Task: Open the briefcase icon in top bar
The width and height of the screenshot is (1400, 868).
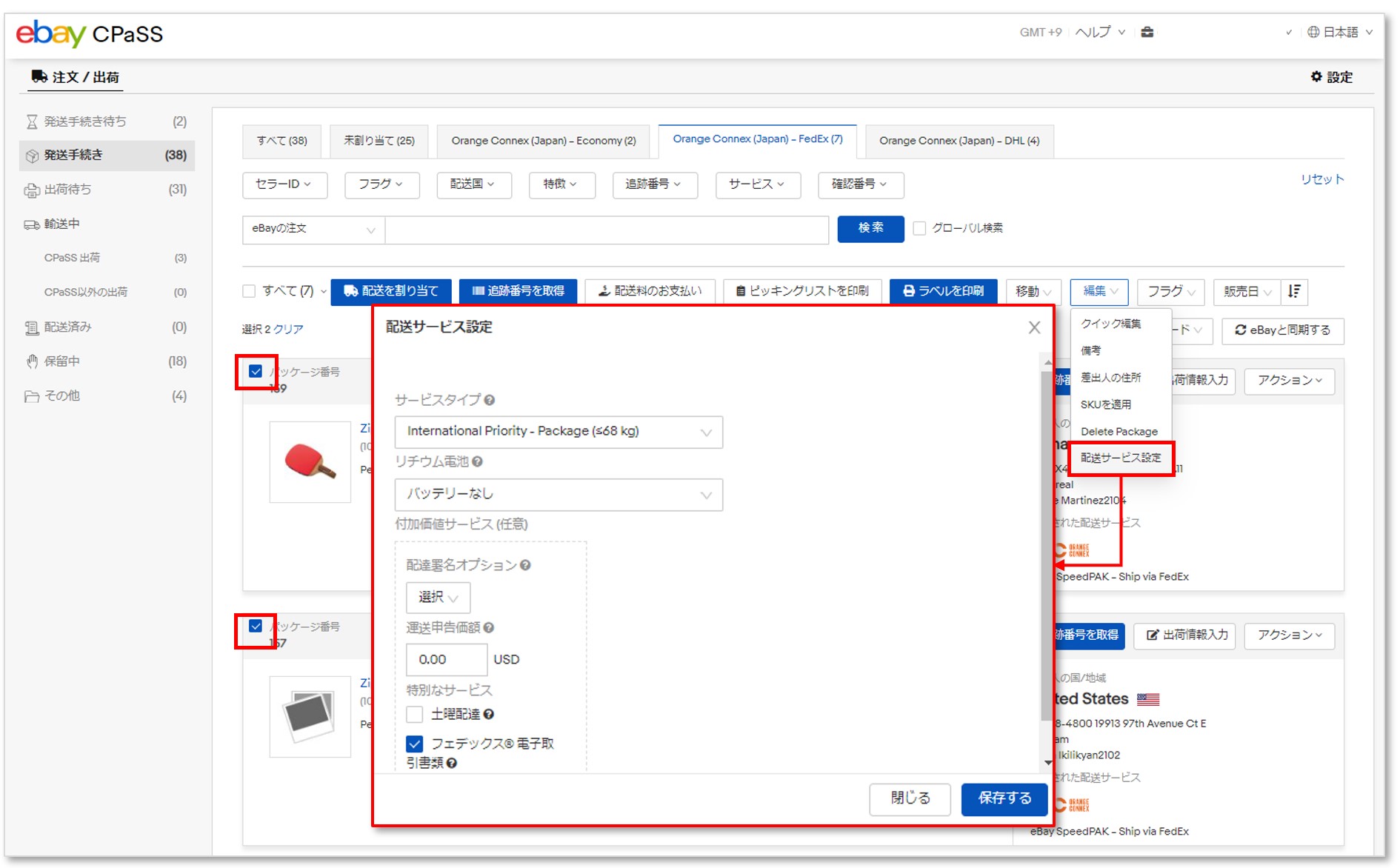Action: 1147,32
